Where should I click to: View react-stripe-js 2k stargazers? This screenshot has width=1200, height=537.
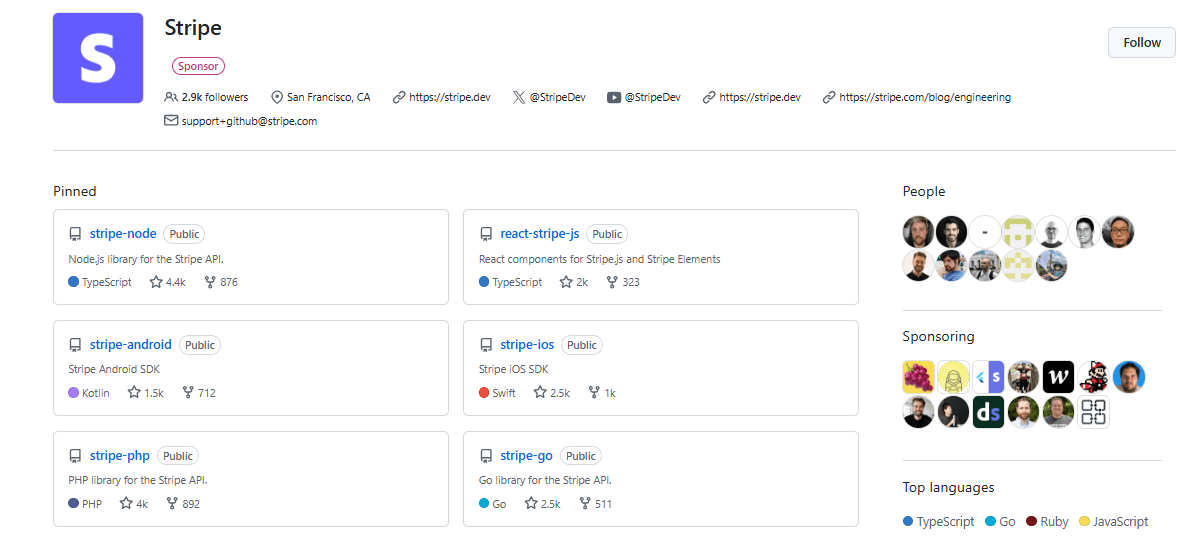574,282
